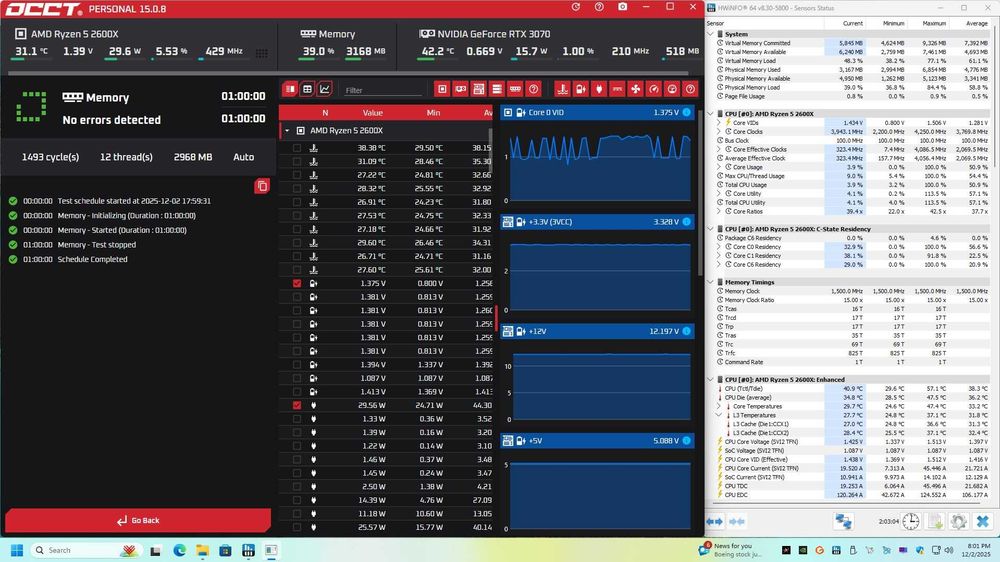Filter sensors by CPU hardware icon

pos(442,89)
